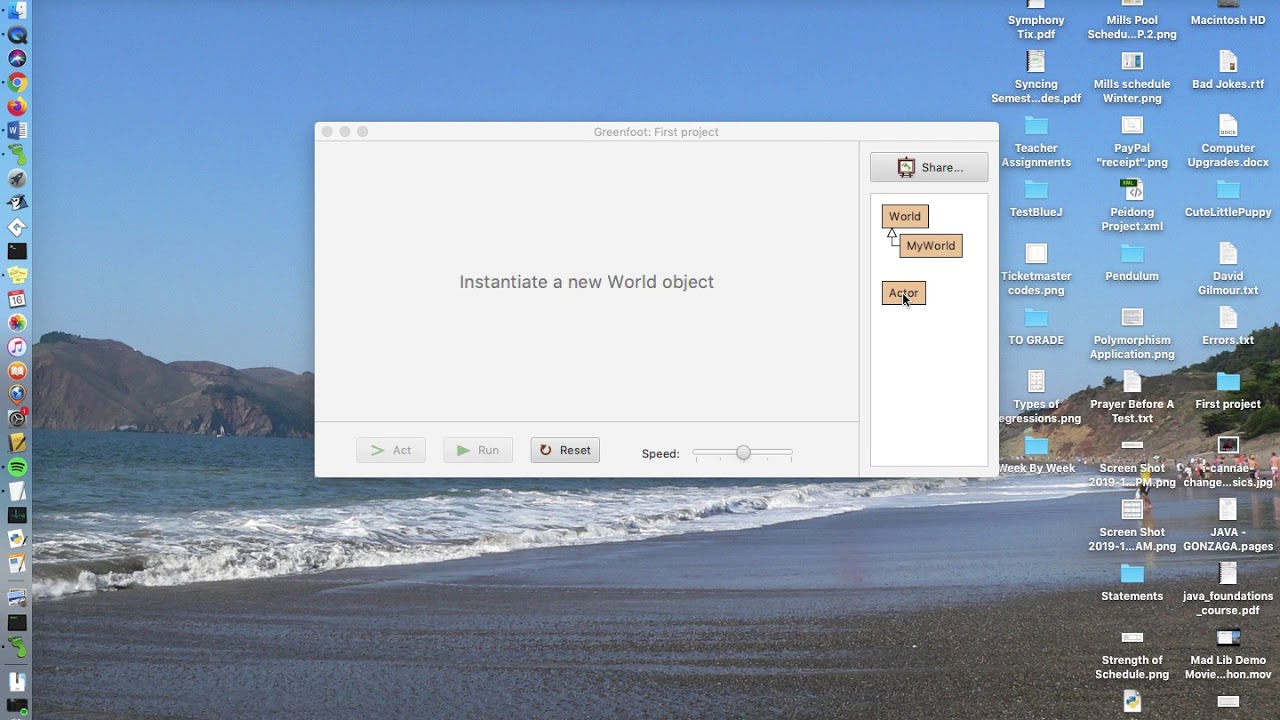Open Terminal from the dock

17,251
